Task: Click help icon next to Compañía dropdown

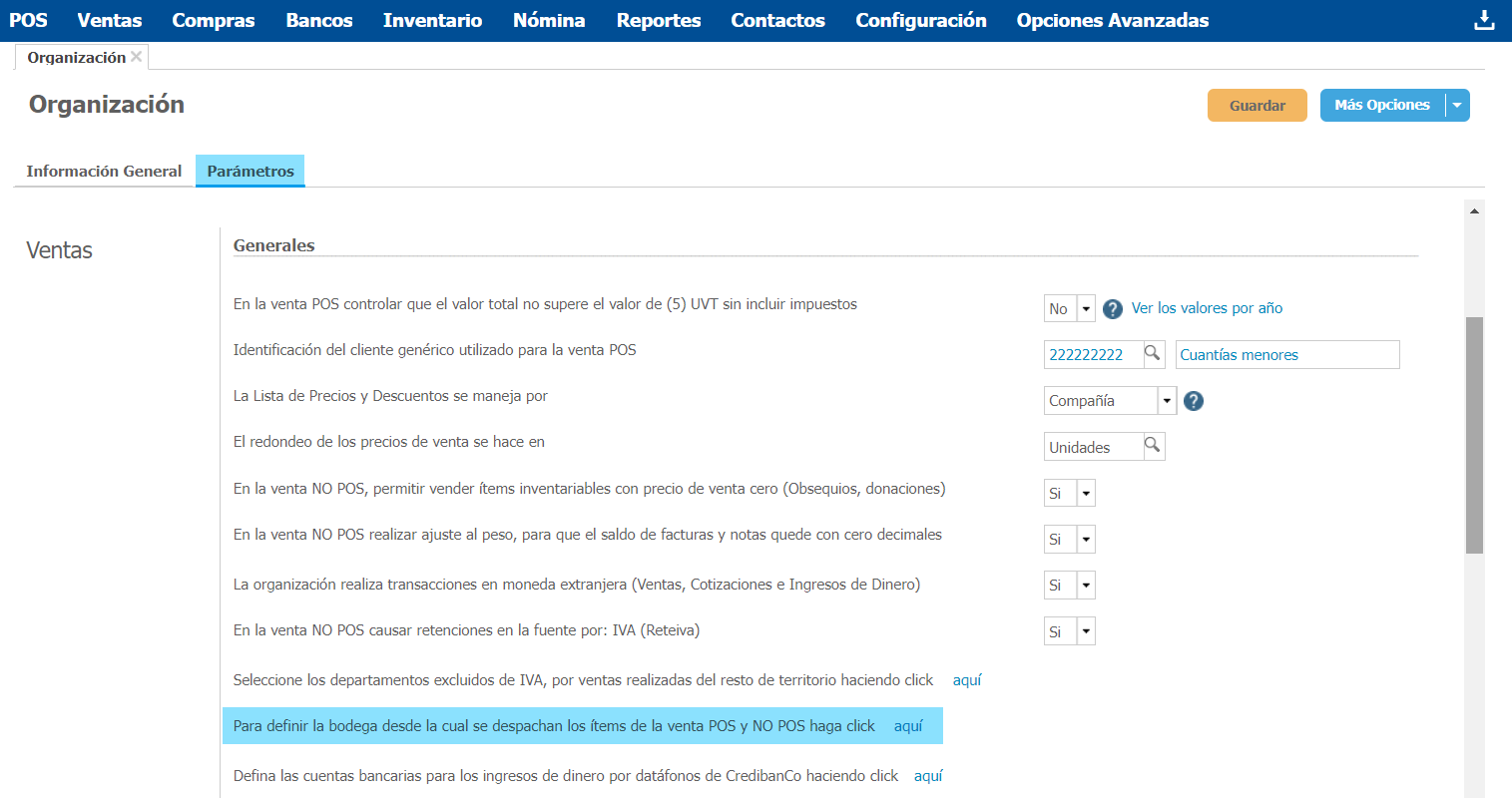Action: pyautogui.click(x=1194, y=401)
